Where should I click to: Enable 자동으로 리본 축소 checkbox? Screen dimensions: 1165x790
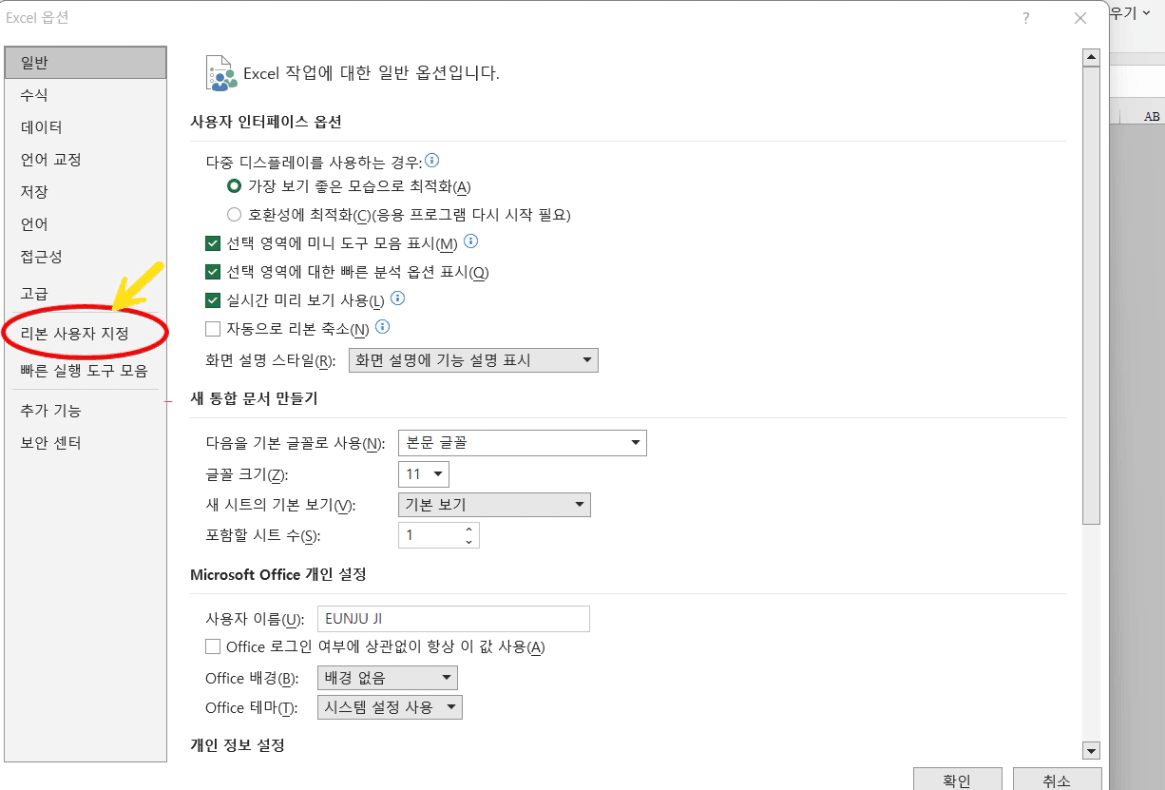212,328
